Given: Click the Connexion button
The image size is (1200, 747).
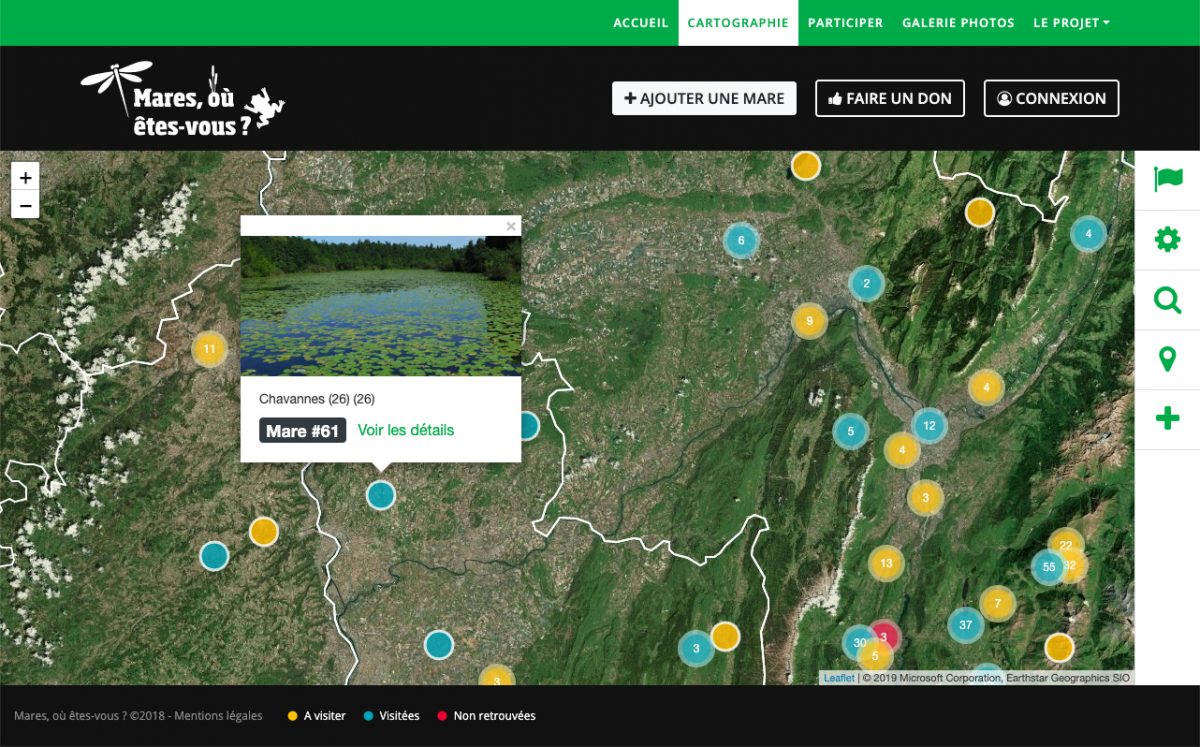Looking at the screenshot, I should (1051, 98).
